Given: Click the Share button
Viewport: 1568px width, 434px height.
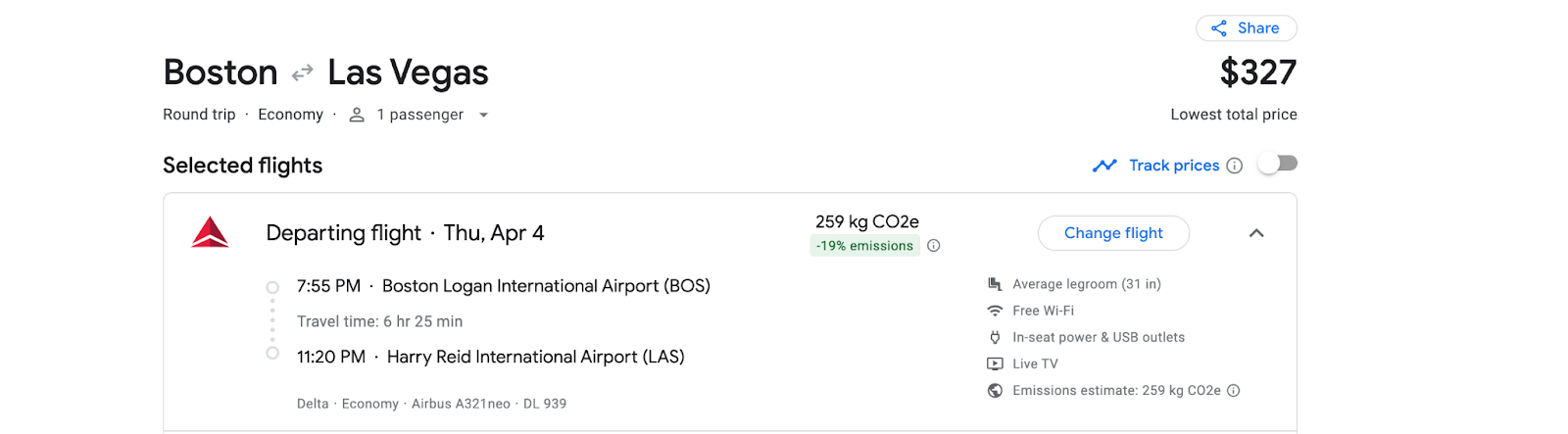Looking at the screenshot, I should coord(1247,28).
